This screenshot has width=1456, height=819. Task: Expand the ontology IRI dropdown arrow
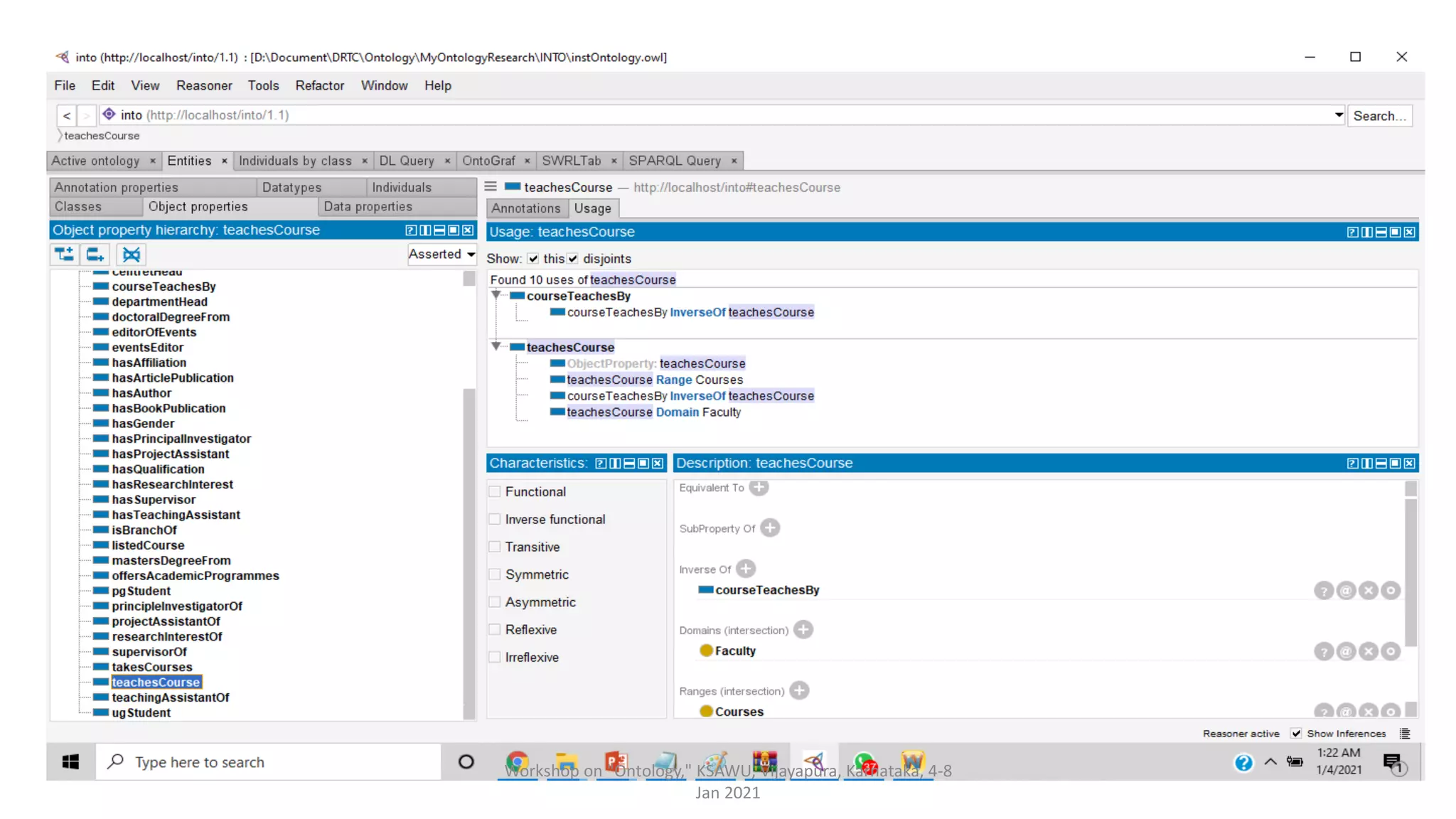point(1339,115)
